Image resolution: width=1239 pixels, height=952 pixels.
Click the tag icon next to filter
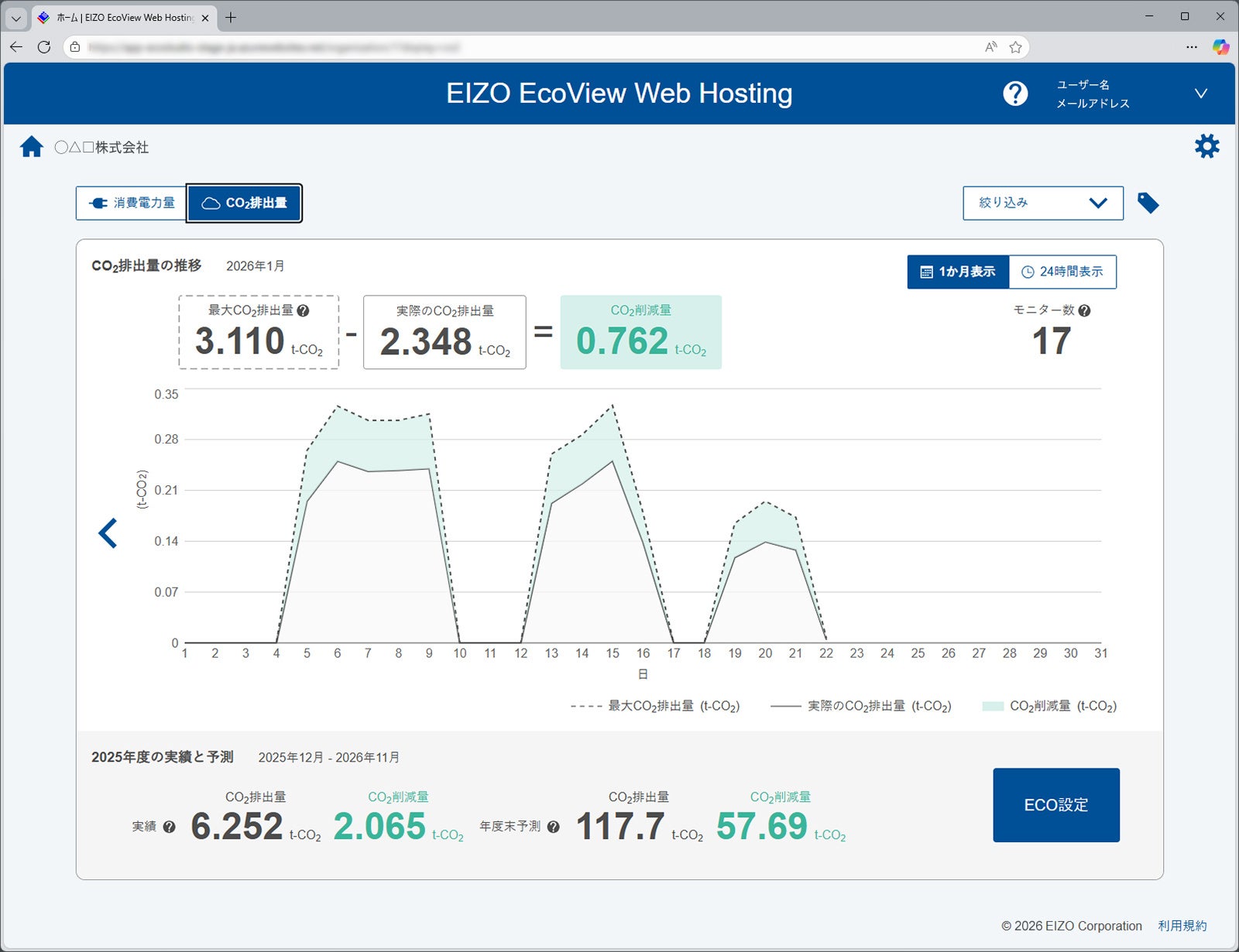1148,204
